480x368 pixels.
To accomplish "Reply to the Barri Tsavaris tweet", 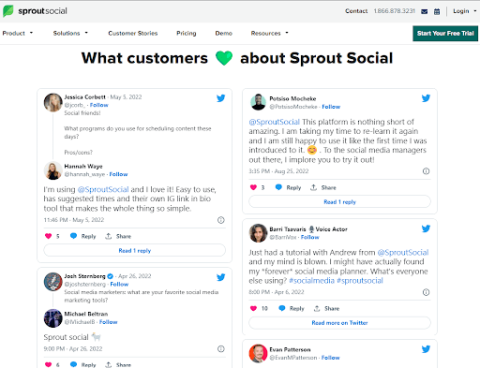I will pos(292,308).
